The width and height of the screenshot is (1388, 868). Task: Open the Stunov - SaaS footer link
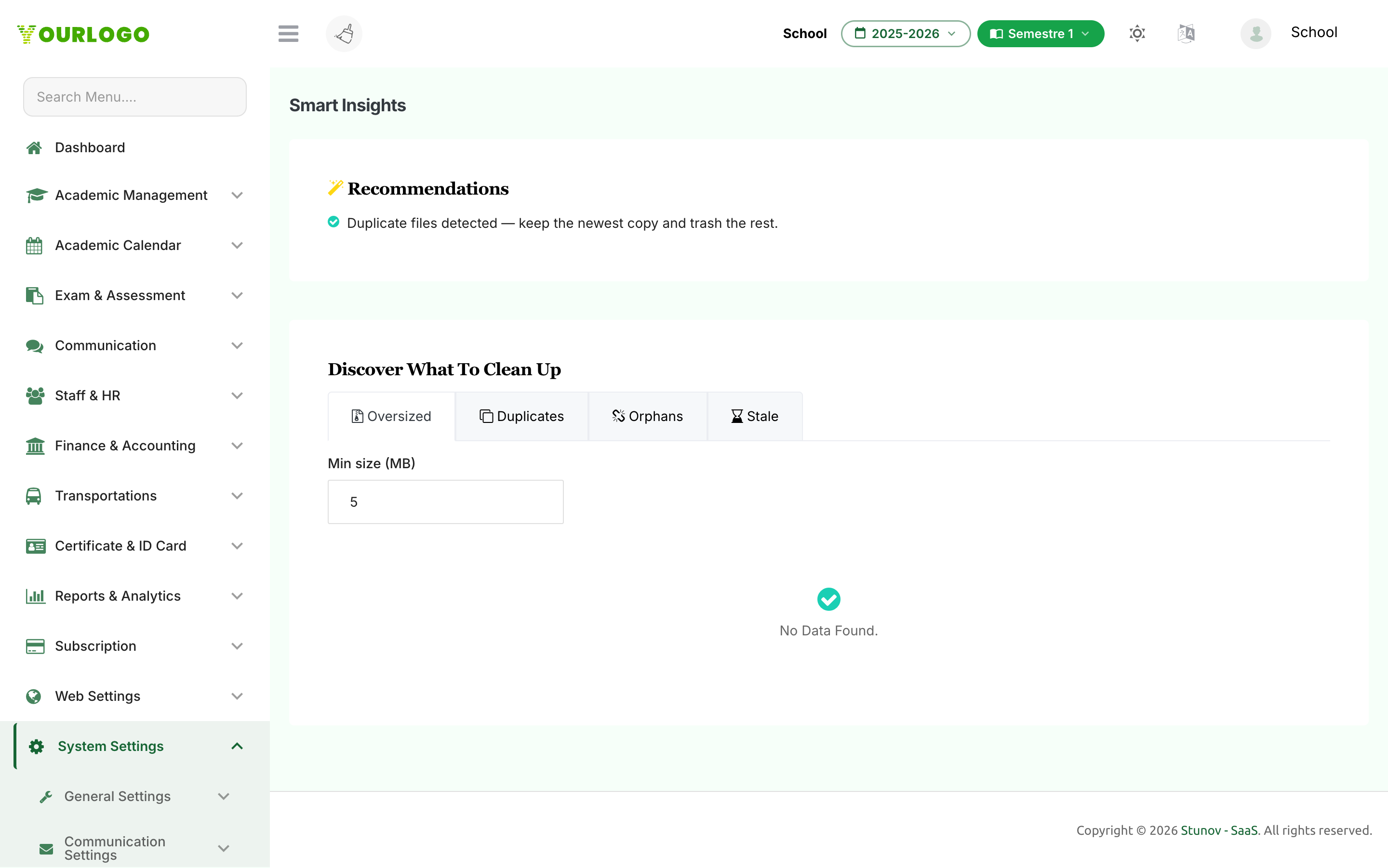tap(1219, 830)
